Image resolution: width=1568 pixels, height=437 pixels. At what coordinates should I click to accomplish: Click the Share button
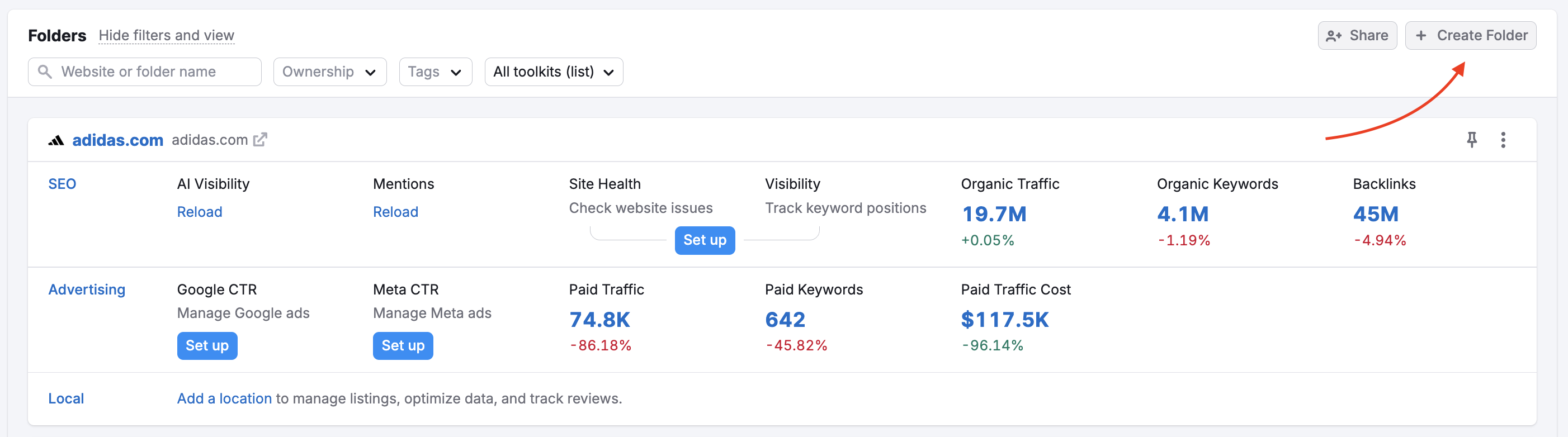point(1357,35)
